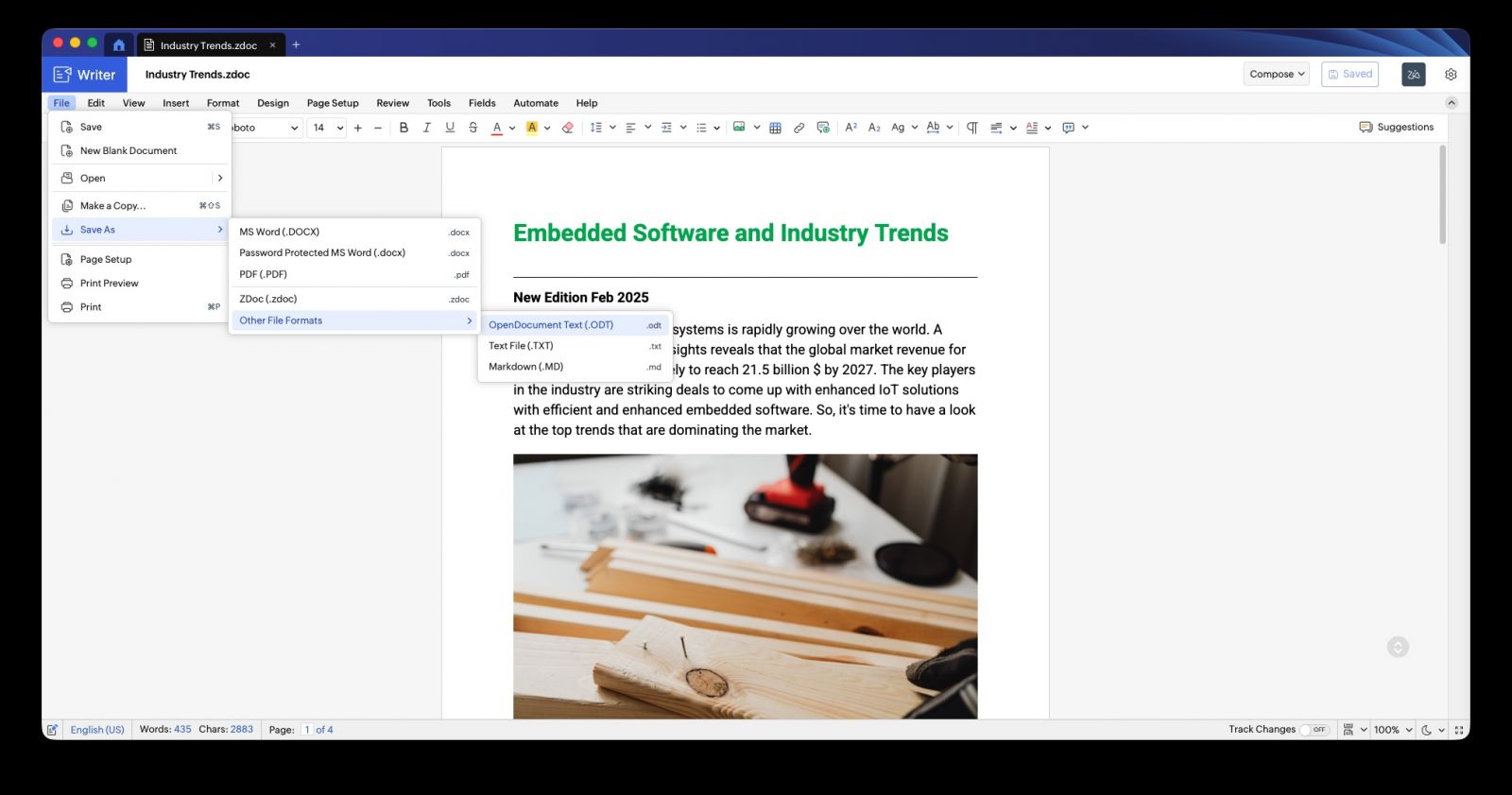Insert a table from the toolbar
The width and height of the screenshot is (1512, 795).
coord(775,128)
